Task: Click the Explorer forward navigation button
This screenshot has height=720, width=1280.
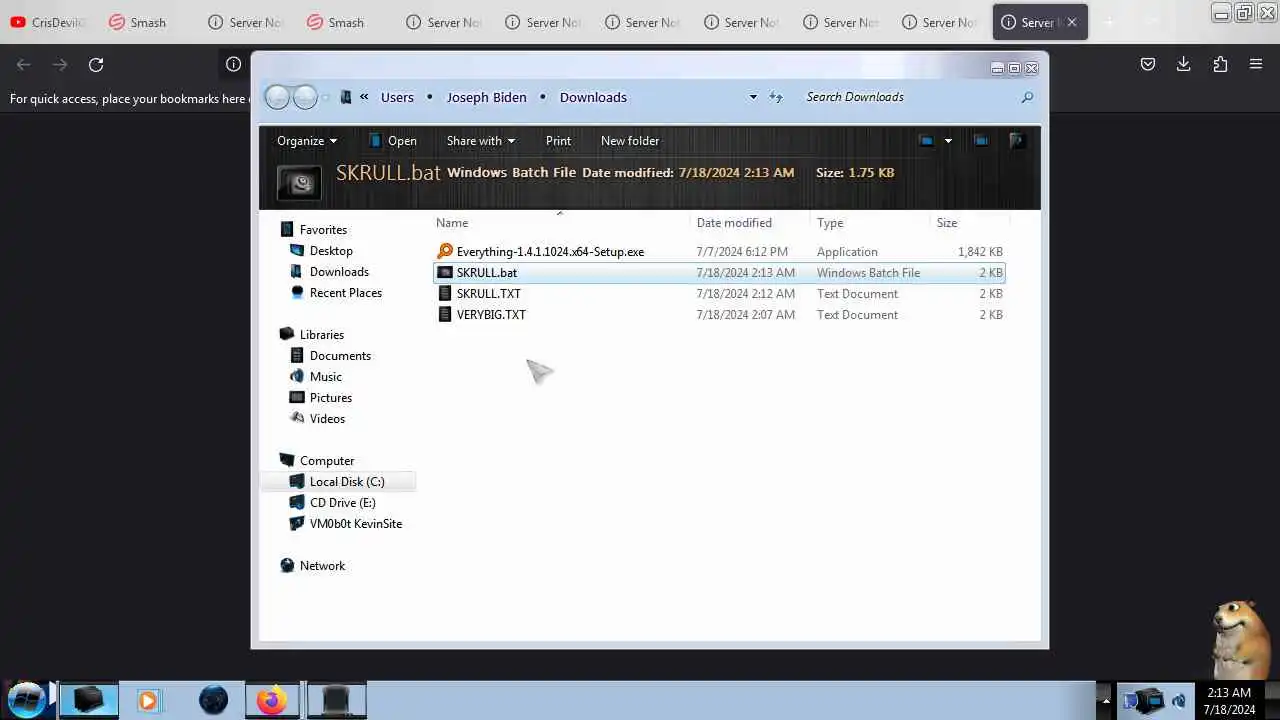Action: [x=305, y=97]
